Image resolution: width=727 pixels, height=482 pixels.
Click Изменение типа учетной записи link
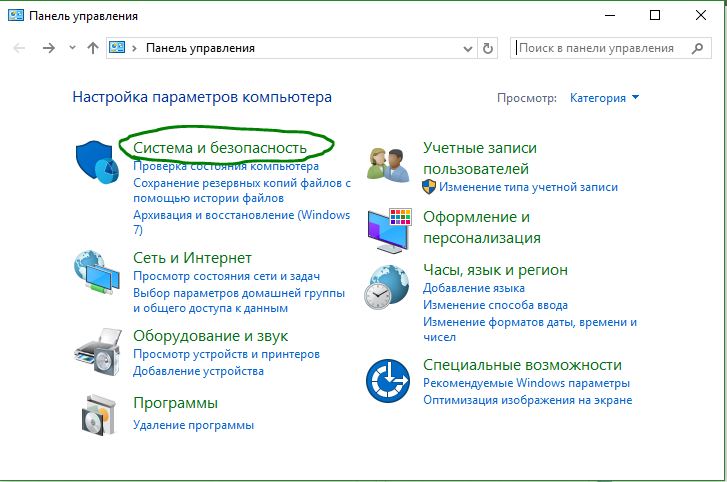click(529, 187)
